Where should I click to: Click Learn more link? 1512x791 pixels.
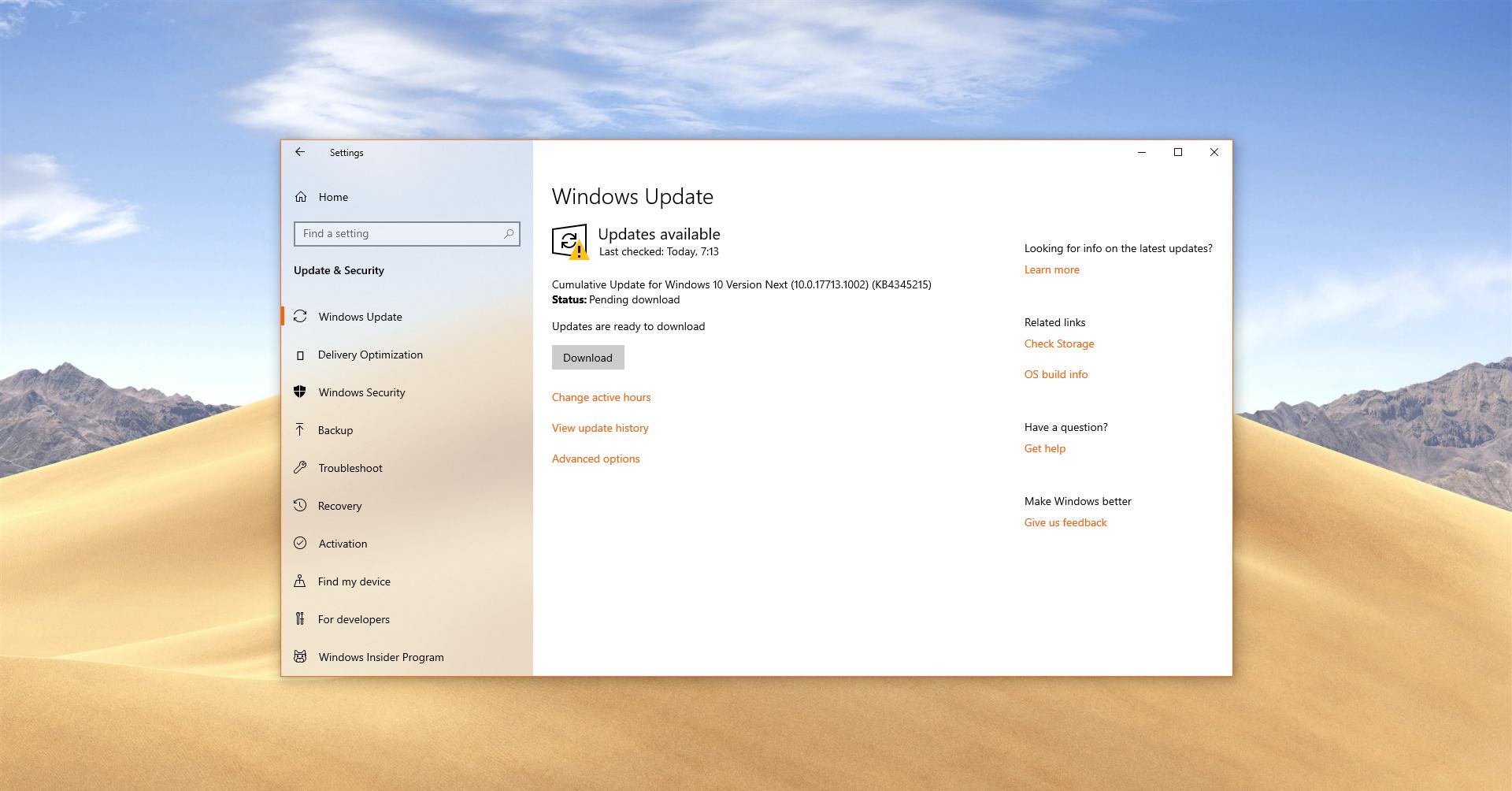click(x=1051, y=269)
